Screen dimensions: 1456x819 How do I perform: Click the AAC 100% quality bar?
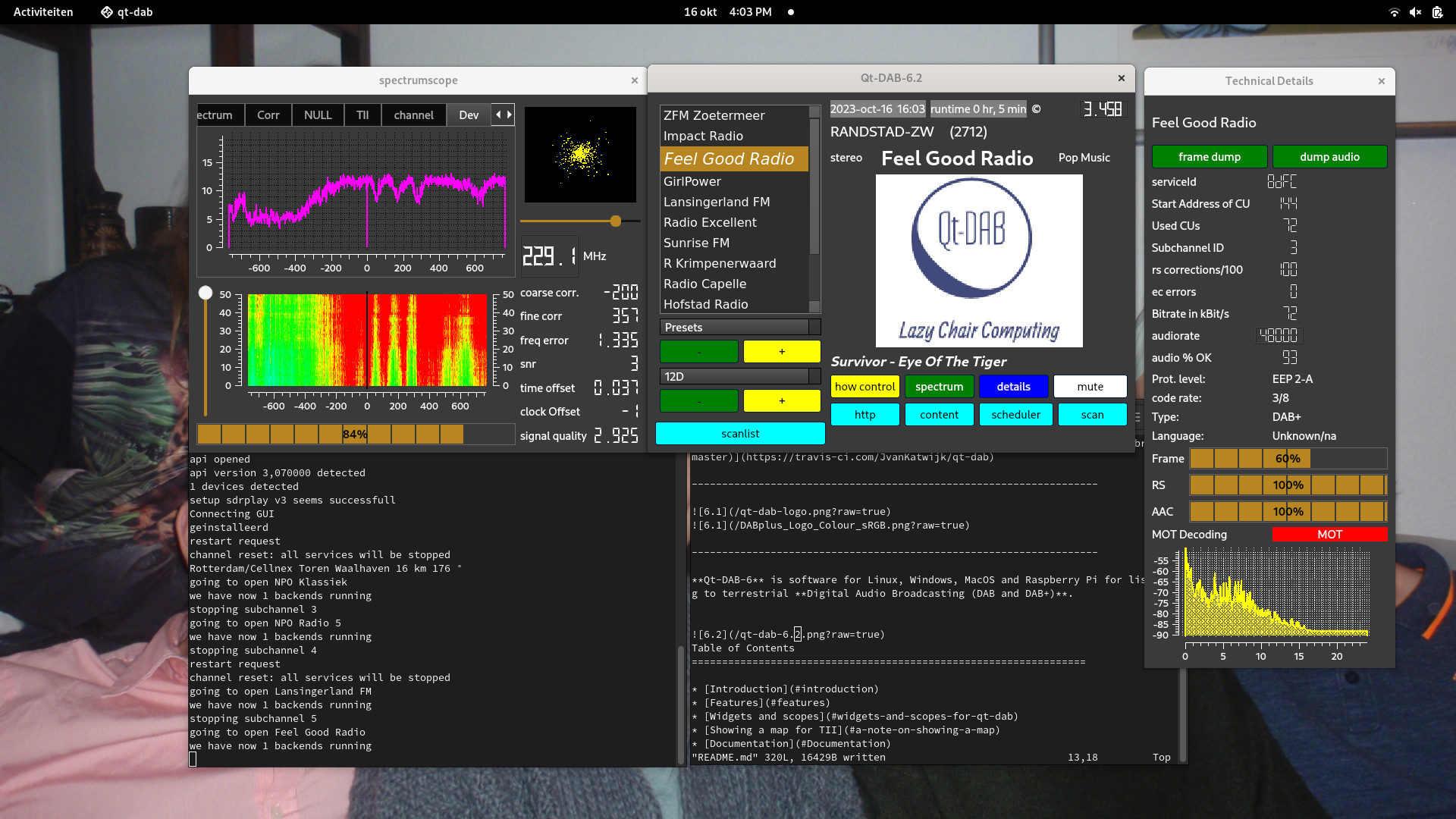(x=1288, y=511)
